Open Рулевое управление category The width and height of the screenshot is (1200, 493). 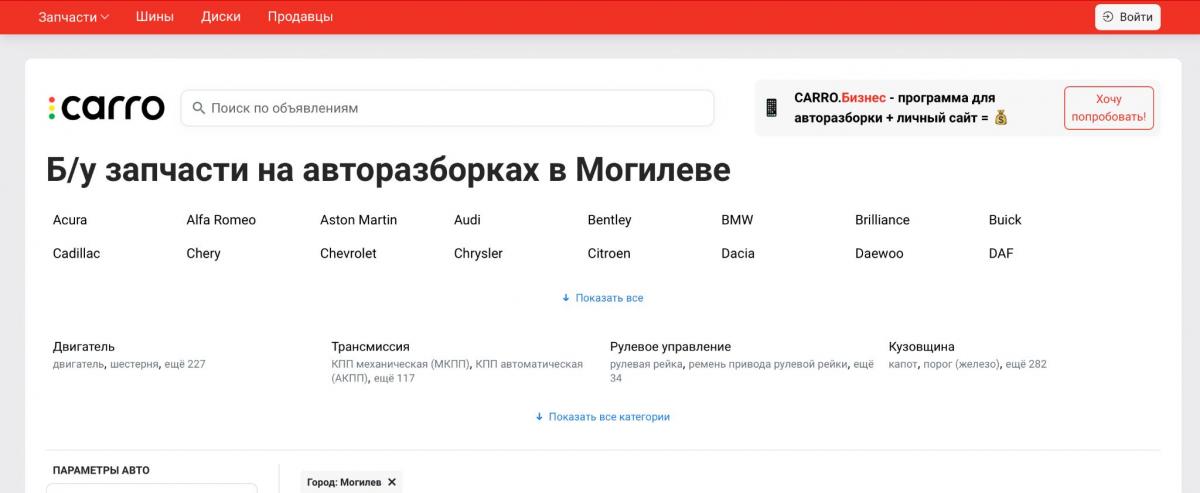click(670, 347)
